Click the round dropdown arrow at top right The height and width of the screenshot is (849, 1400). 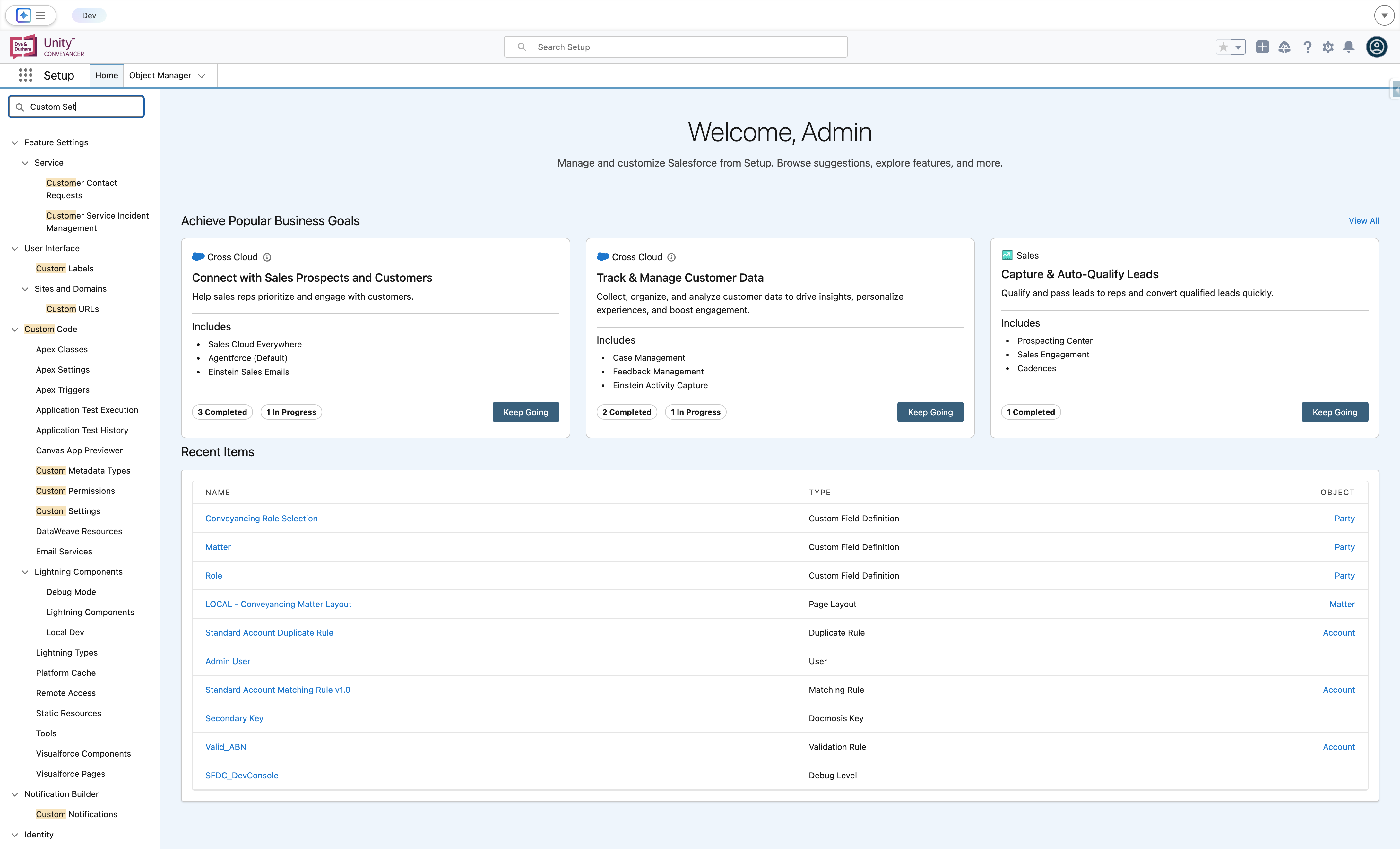pyautogui.click(x=1384, y=15)
